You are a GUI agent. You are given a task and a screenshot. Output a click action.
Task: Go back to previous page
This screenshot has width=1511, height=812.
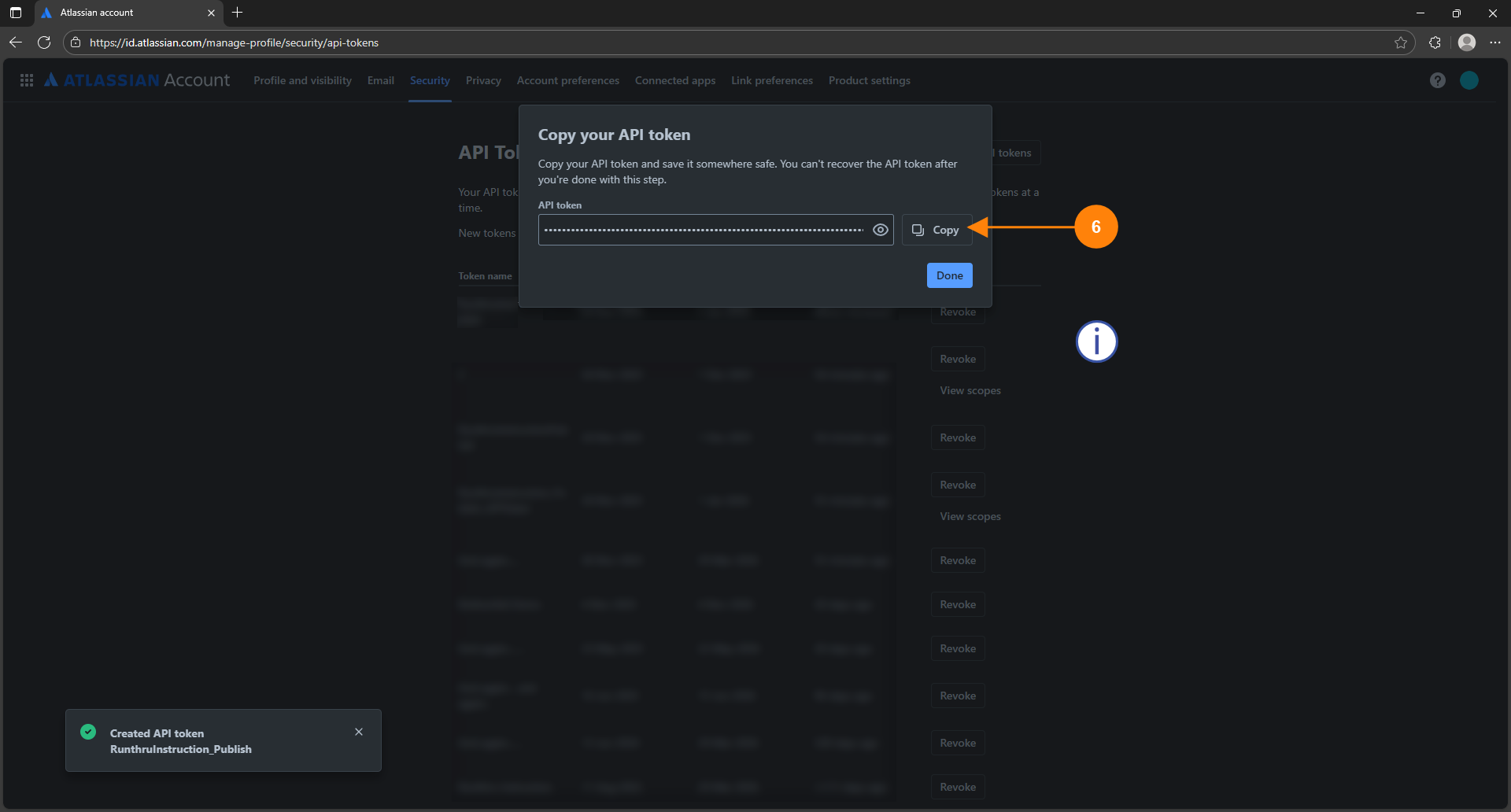point(16,42)
